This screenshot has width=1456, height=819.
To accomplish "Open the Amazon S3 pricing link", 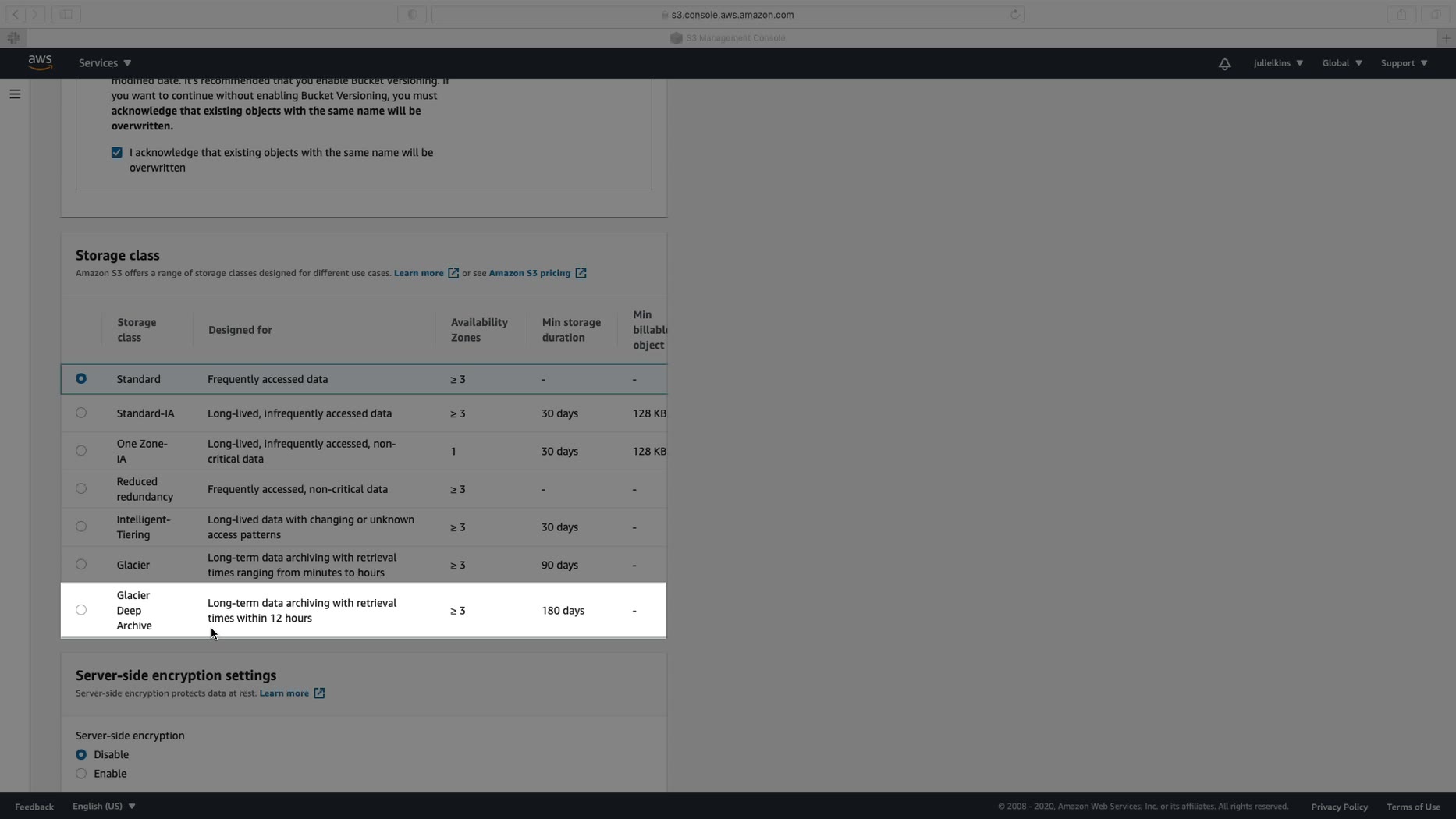I will coord(529,273).
